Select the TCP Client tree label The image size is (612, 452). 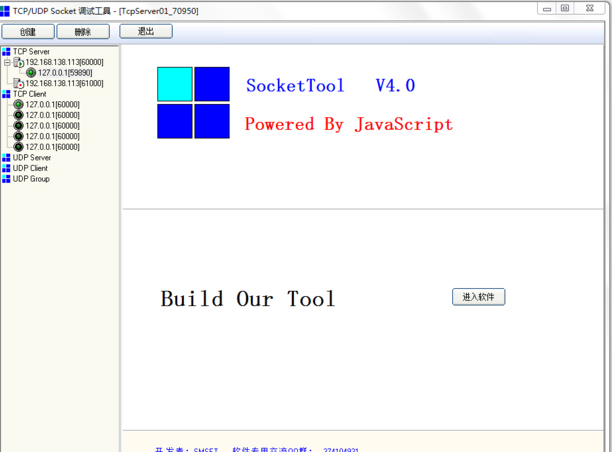[30, 94]
